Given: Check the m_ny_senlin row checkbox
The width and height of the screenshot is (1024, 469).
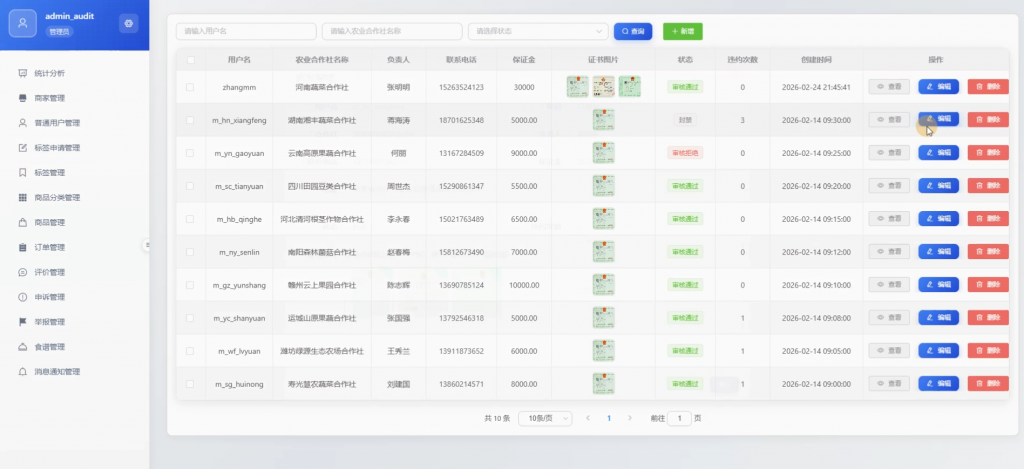Looking at the screenshot, I should point(190,252).
